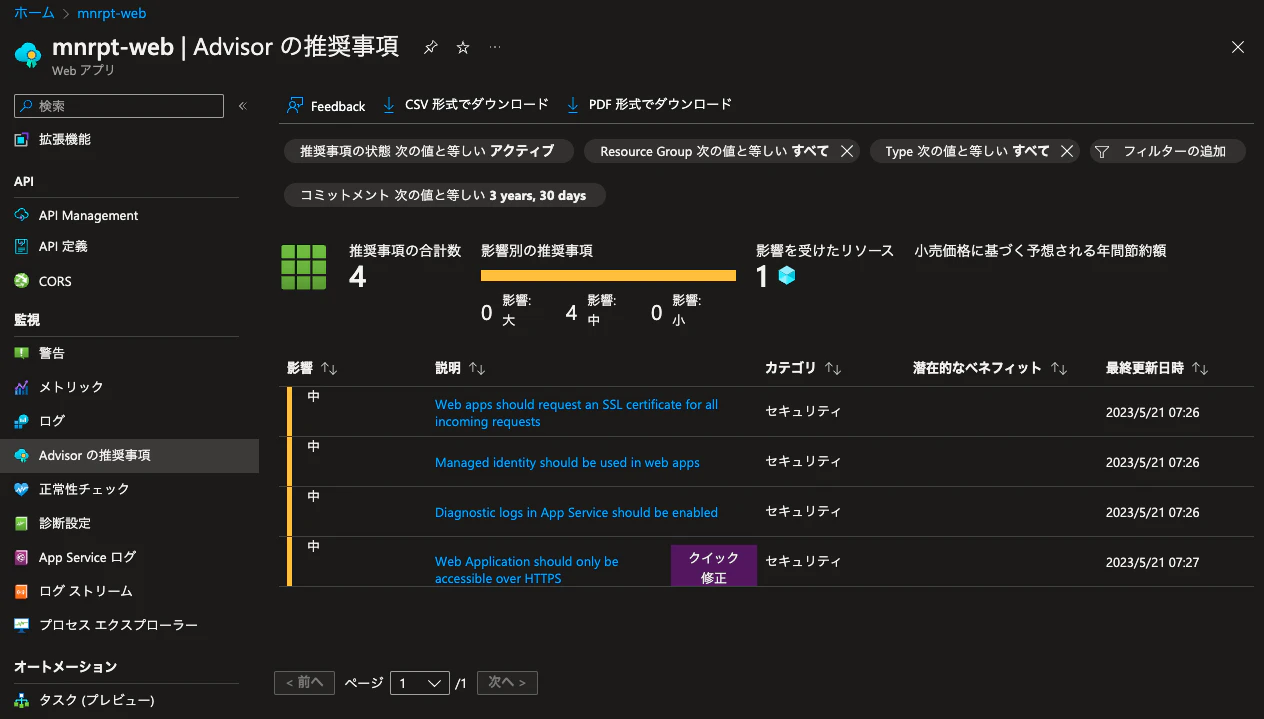Remove the Resource Group filter with X
The height and width of the screenshot is (719, 1264).
point(847,151)
